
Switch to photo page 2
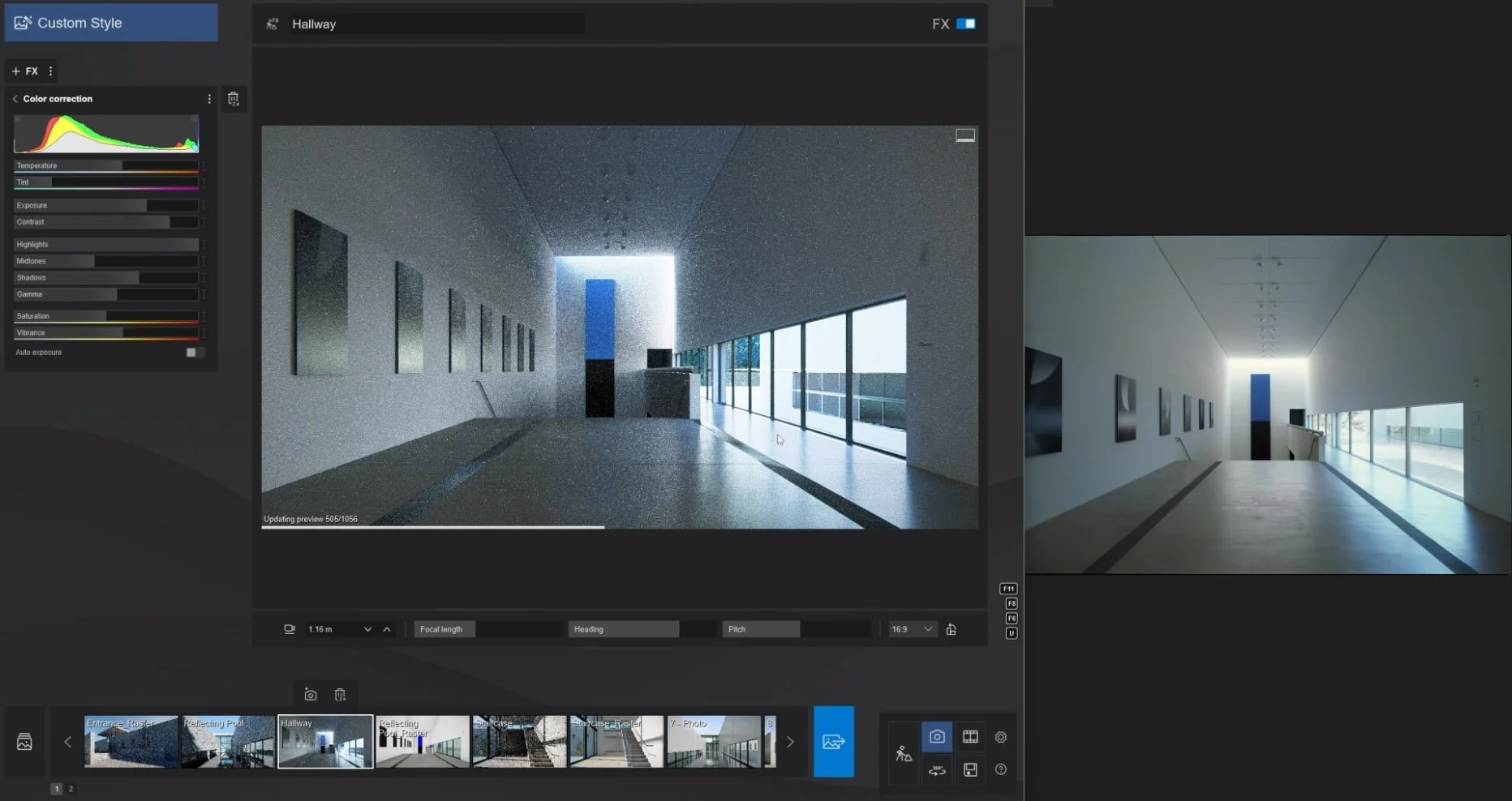71,788
